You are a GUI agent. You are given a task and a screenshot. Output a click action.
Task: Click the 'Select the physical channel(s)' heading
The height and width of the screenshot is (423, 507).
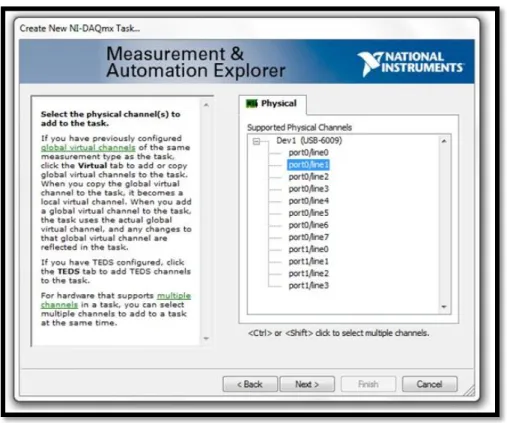[x=110, y=119]
